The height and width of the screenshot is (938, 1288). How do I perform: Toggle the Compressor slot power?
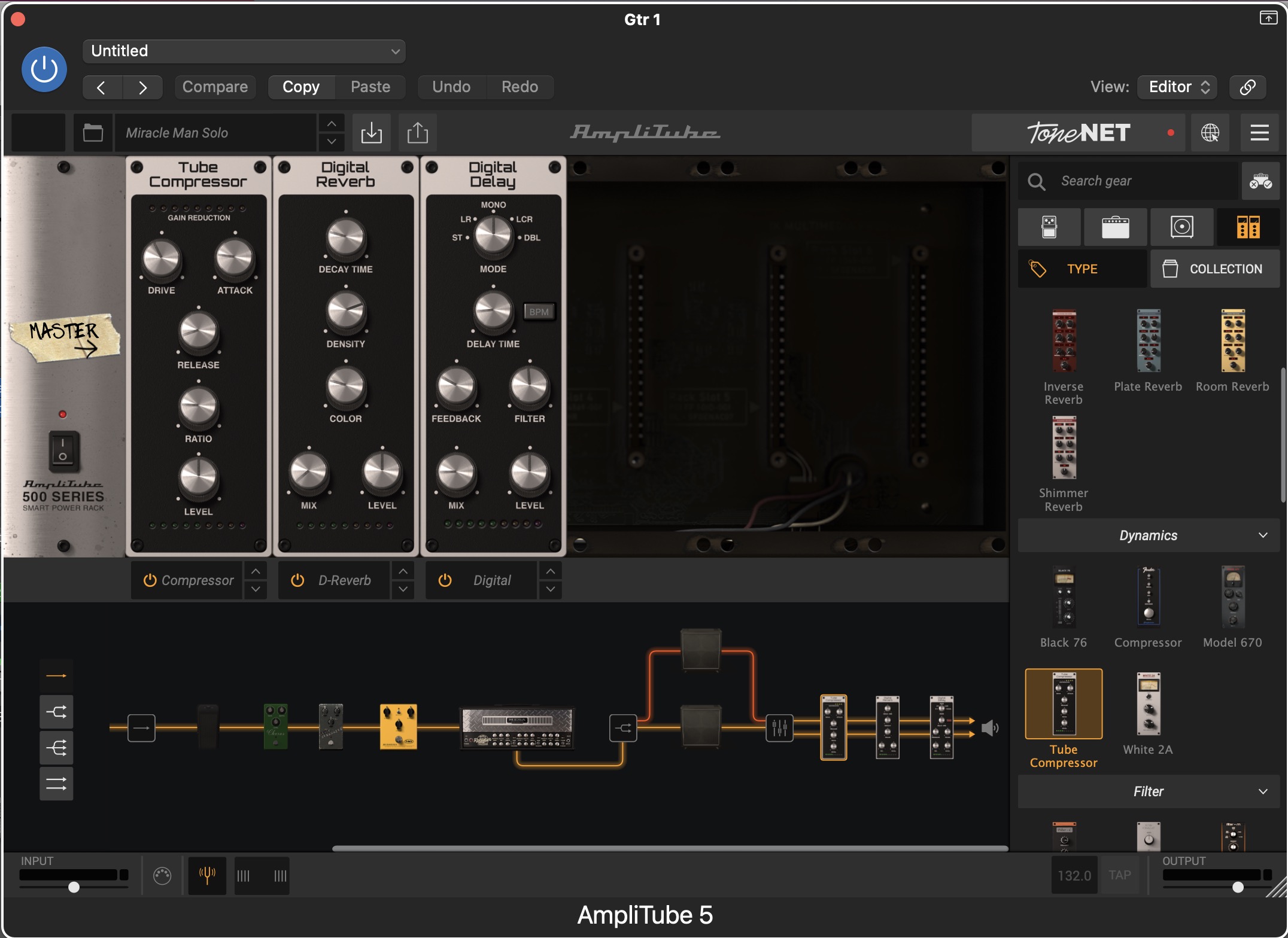tap(150, 580)
